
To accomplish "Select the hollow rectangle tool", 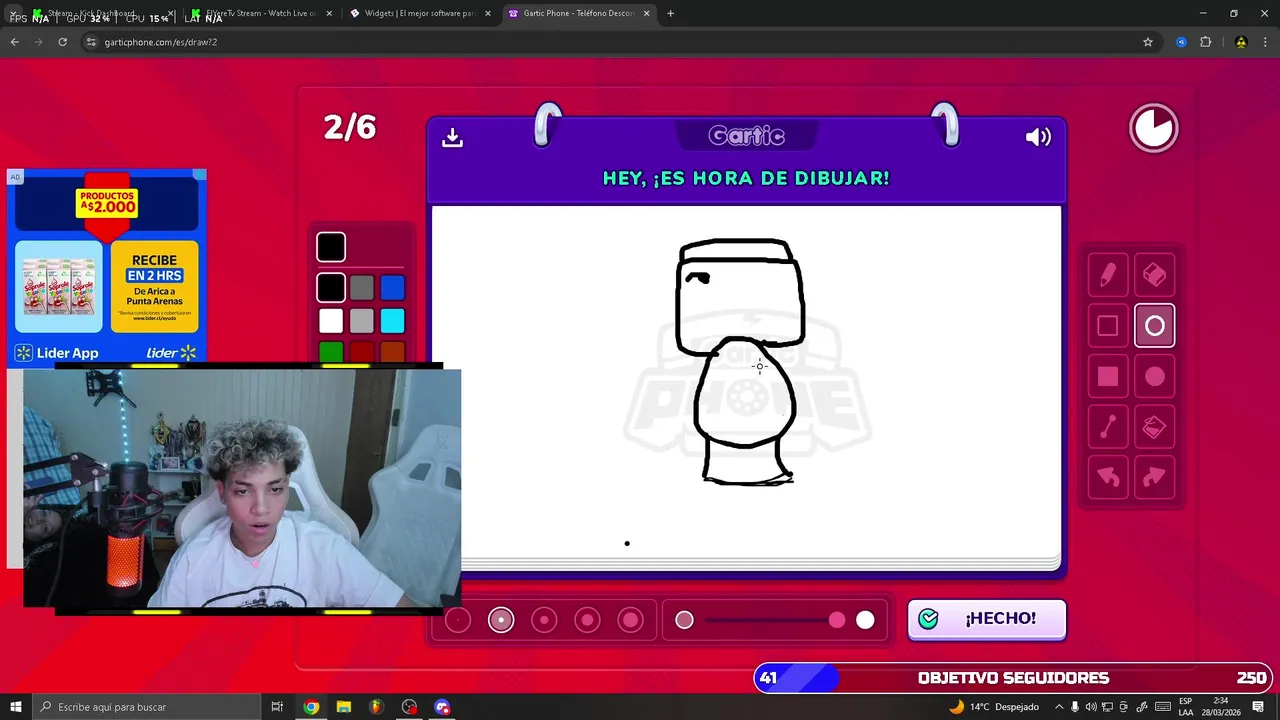I will [x=1108, y=326].
